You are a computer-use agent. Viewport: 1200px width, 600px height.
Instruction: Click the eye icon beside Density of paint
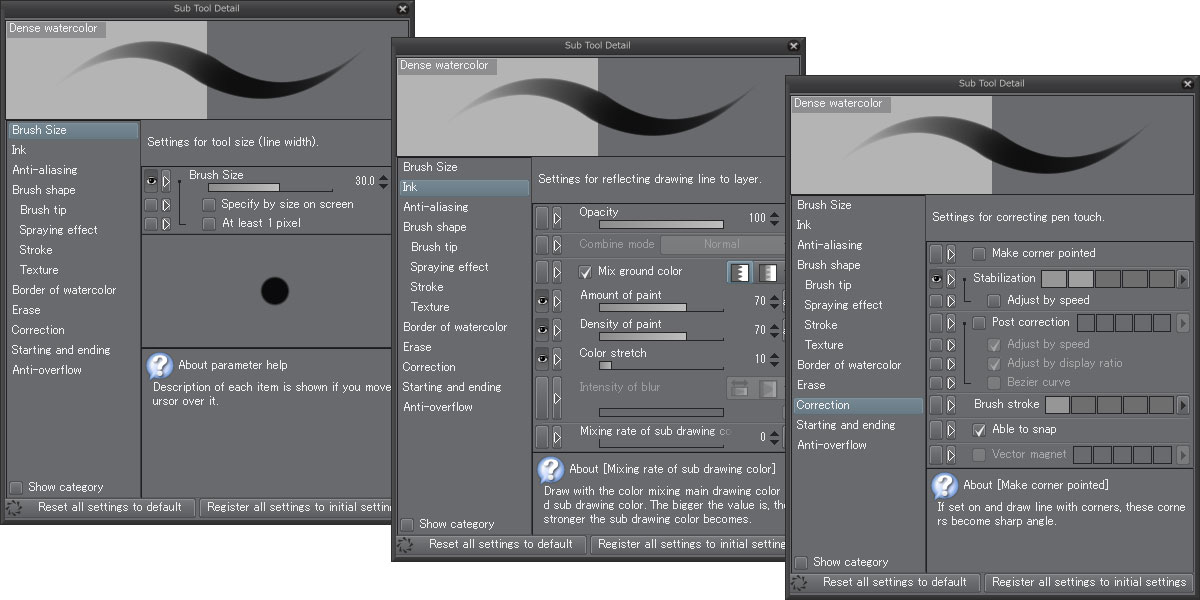(x=542, y=329)
